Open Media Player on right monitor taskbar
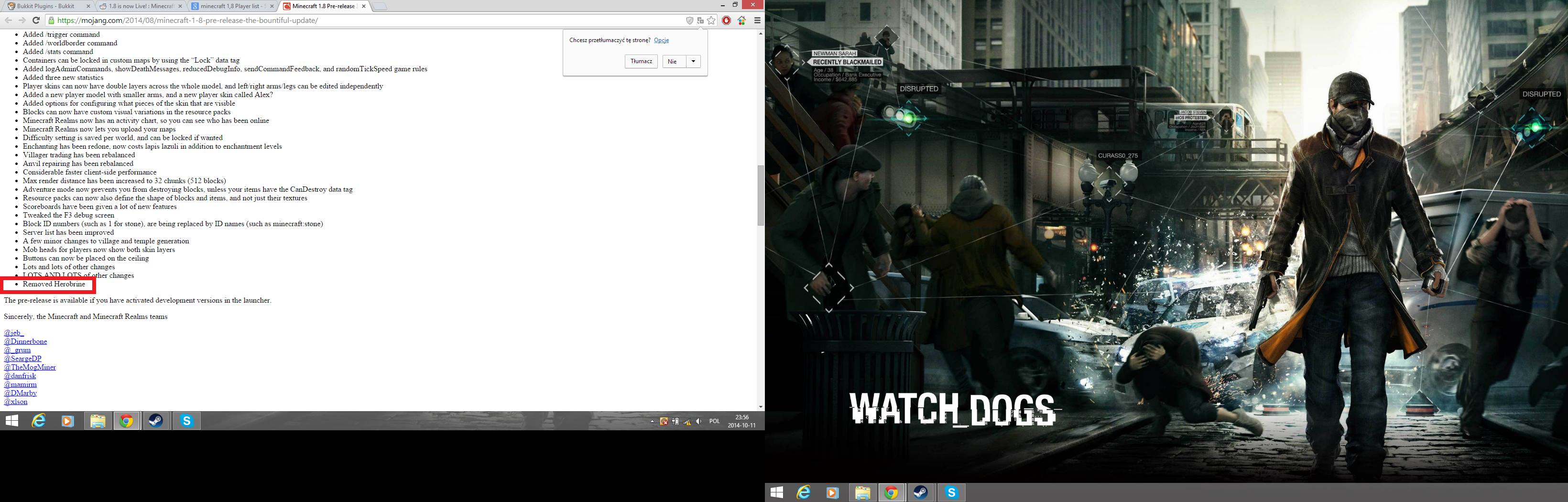The height and width of the screenshot is (502, 1568). click(833, 493)
